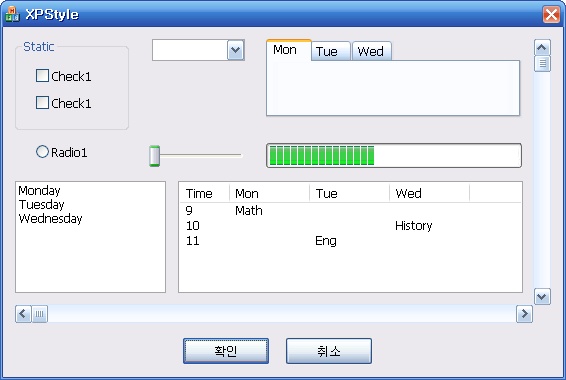Click the Eng cell
The width and height of the screenshot is (566, 380).
(x=326, y=241)
